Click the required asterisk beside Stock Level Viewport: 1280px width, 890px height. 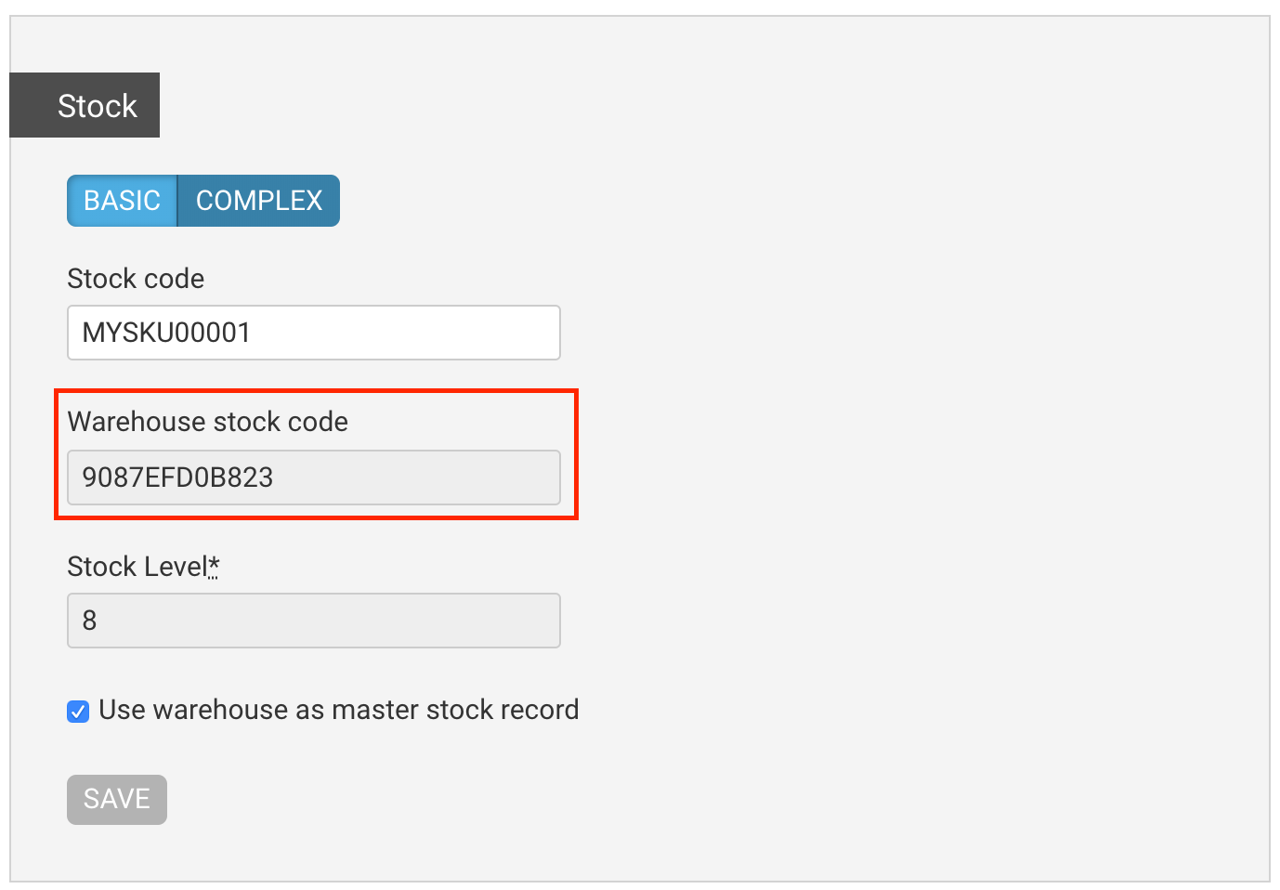pos(214,567)
